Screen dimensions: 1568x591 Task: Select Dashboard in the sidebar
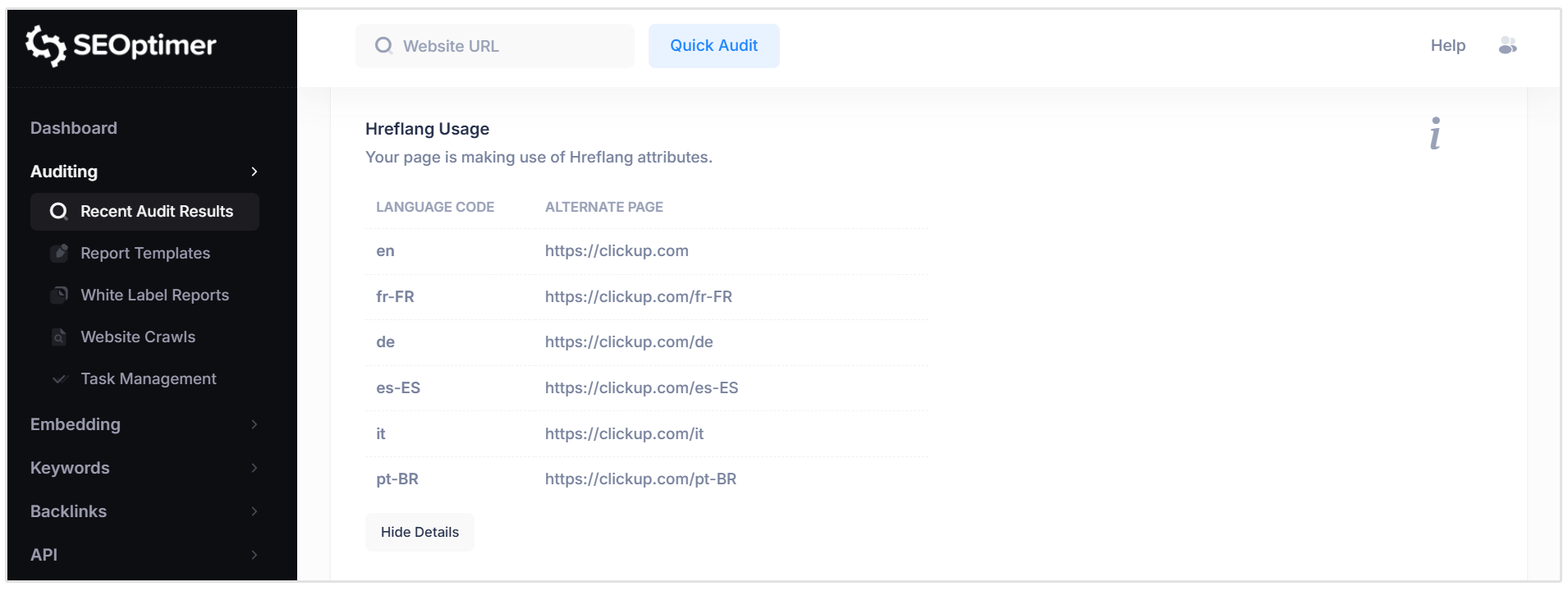73,128
